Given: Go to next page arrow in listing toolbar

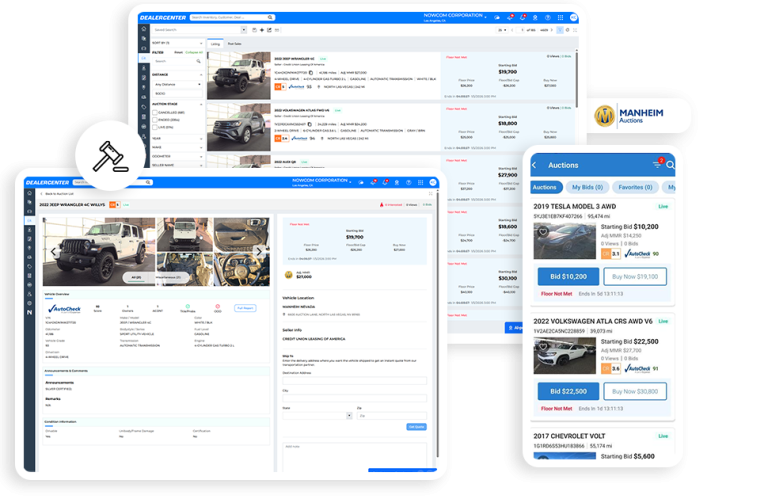Looking at the screenshot, I should pos(552,30).
